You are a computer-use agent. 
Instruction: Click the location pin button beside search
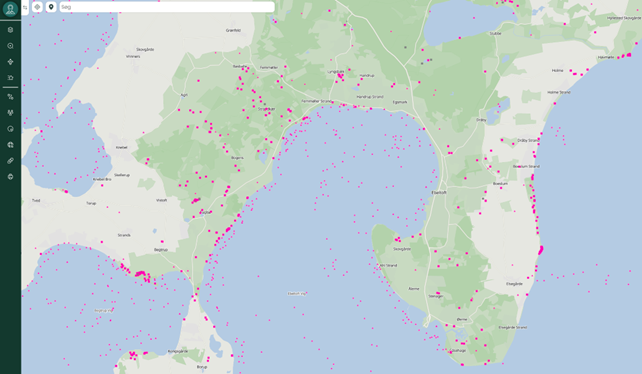click(x=51, y=7)
